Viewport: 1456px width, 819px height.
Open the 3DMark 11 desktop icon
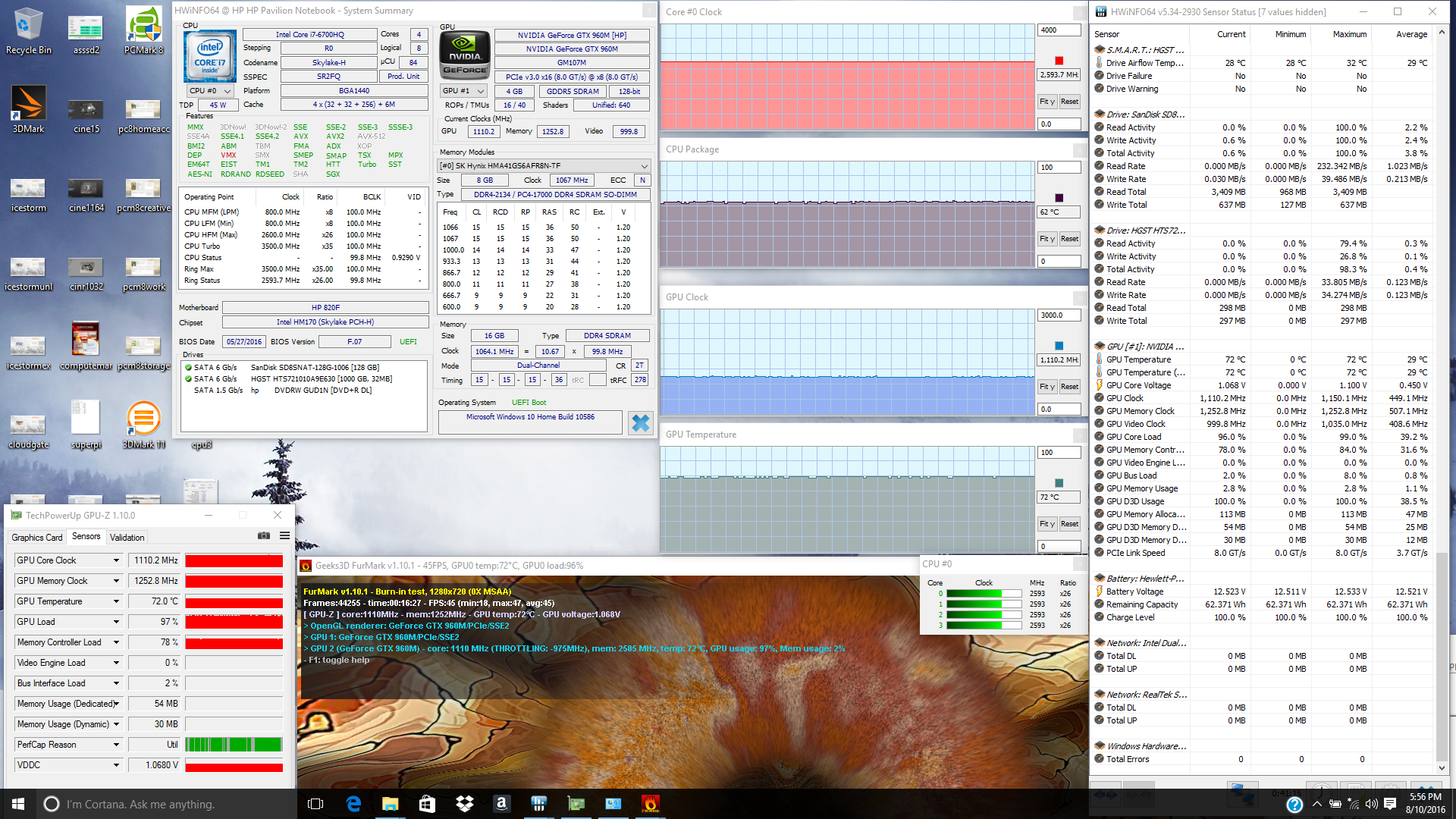click(143, 425)
